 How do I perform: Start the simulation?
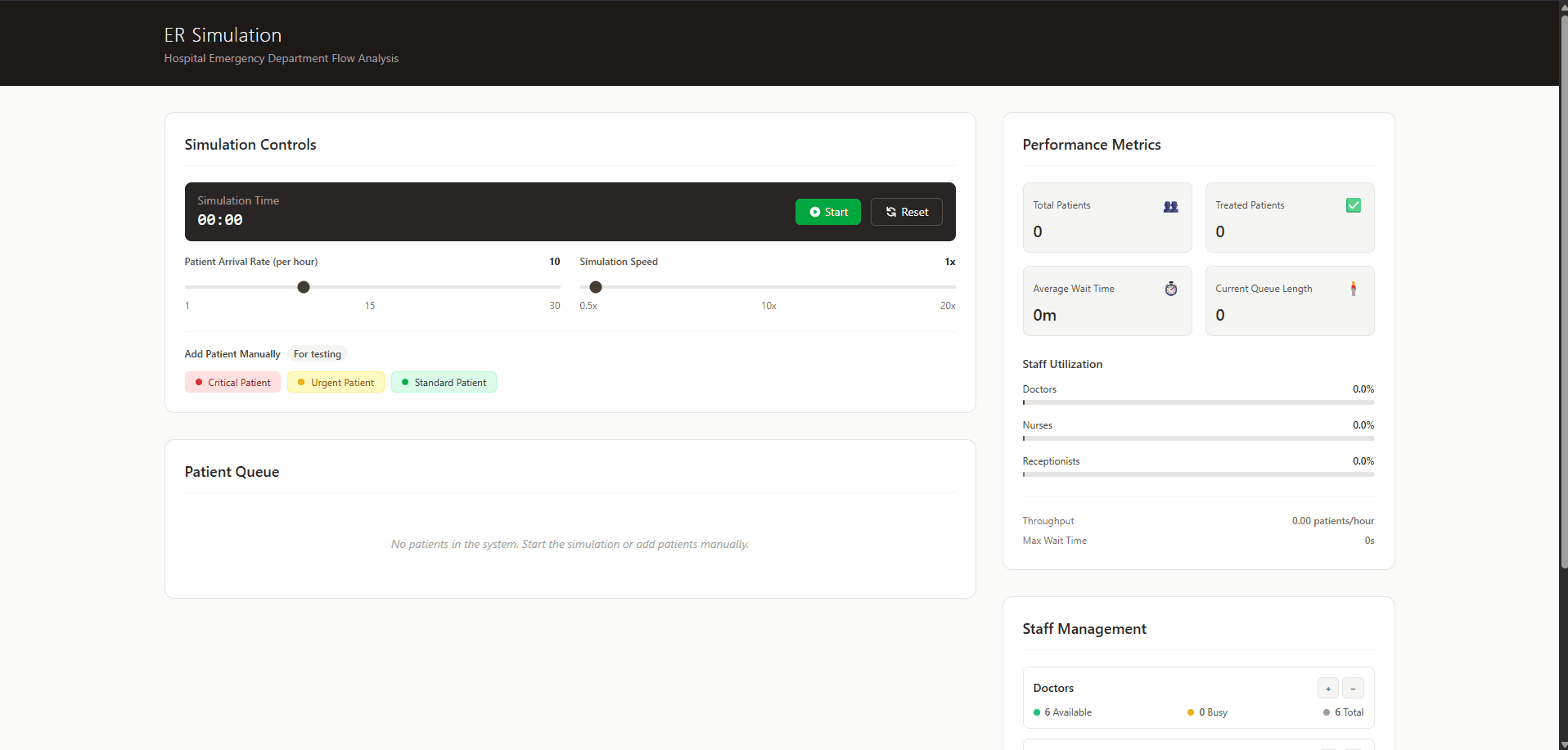(827, 212)
